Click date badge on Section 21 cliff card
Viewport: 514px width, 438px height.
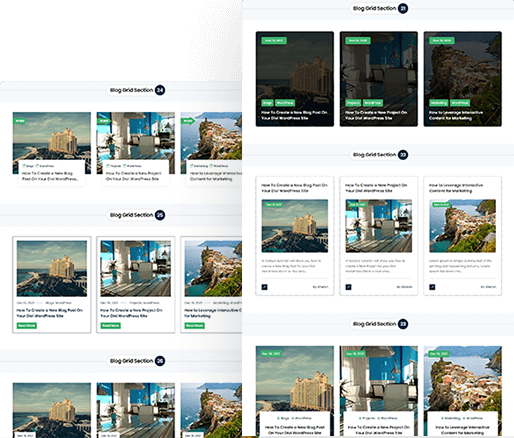442,41
